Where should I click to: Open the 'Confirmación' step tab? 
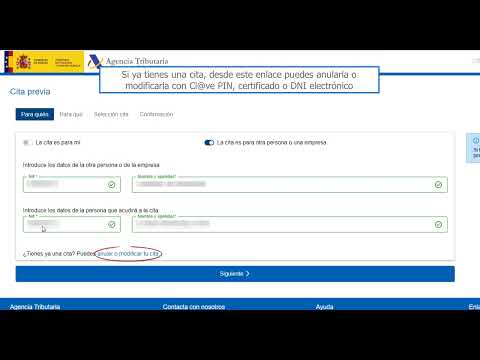[x=156, y=114]
